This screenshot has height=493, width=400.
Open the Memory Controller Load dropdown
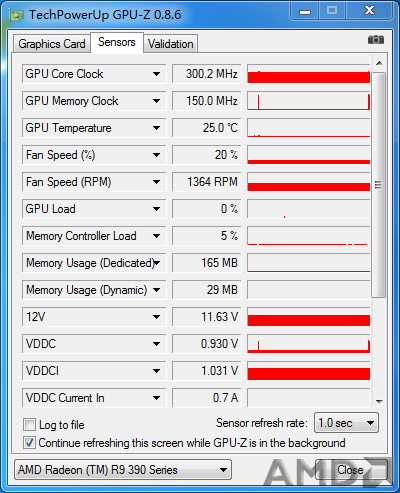[156, 236]
